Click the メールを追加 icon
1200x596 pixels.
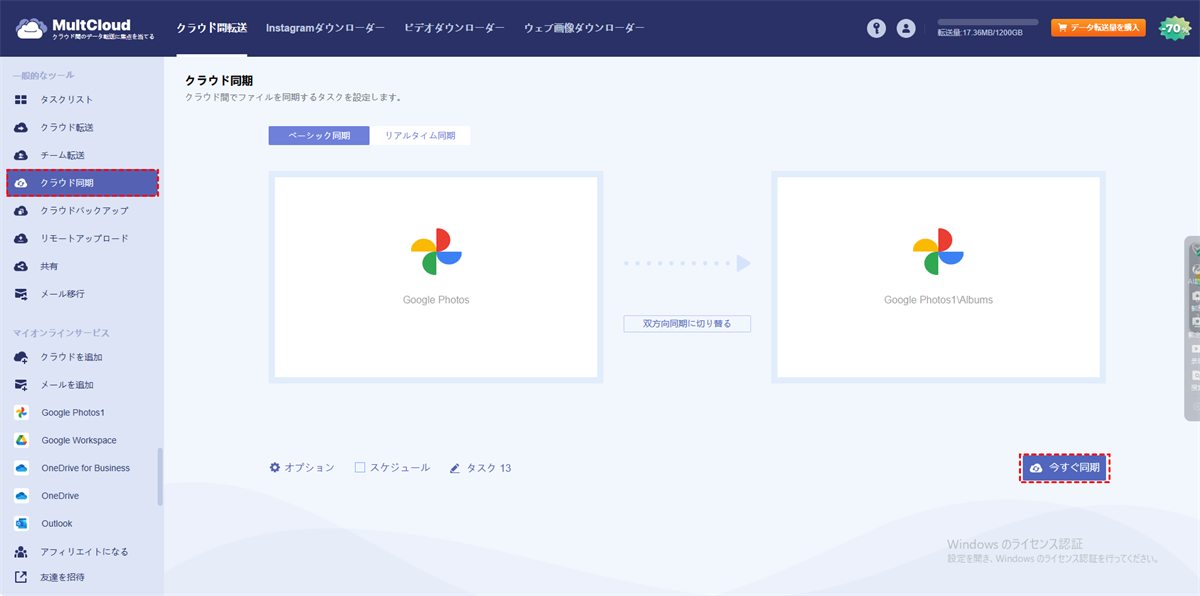click(21, 385)
